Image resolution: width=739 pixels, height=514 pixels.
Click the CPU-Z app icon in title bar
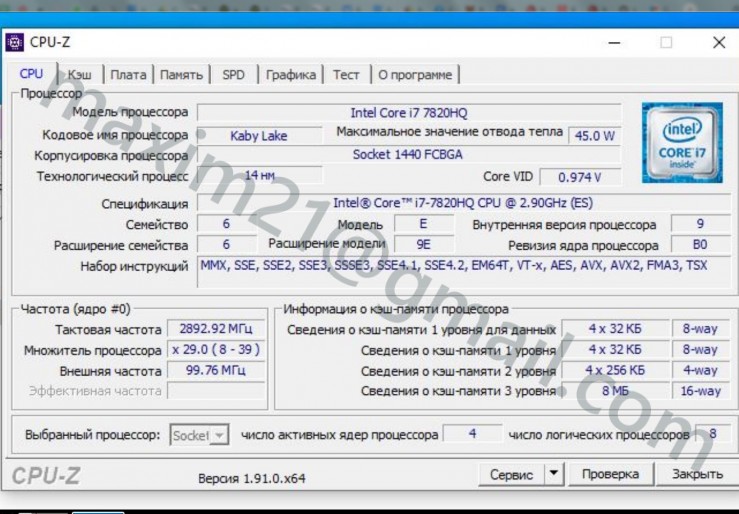click(14, 42)
